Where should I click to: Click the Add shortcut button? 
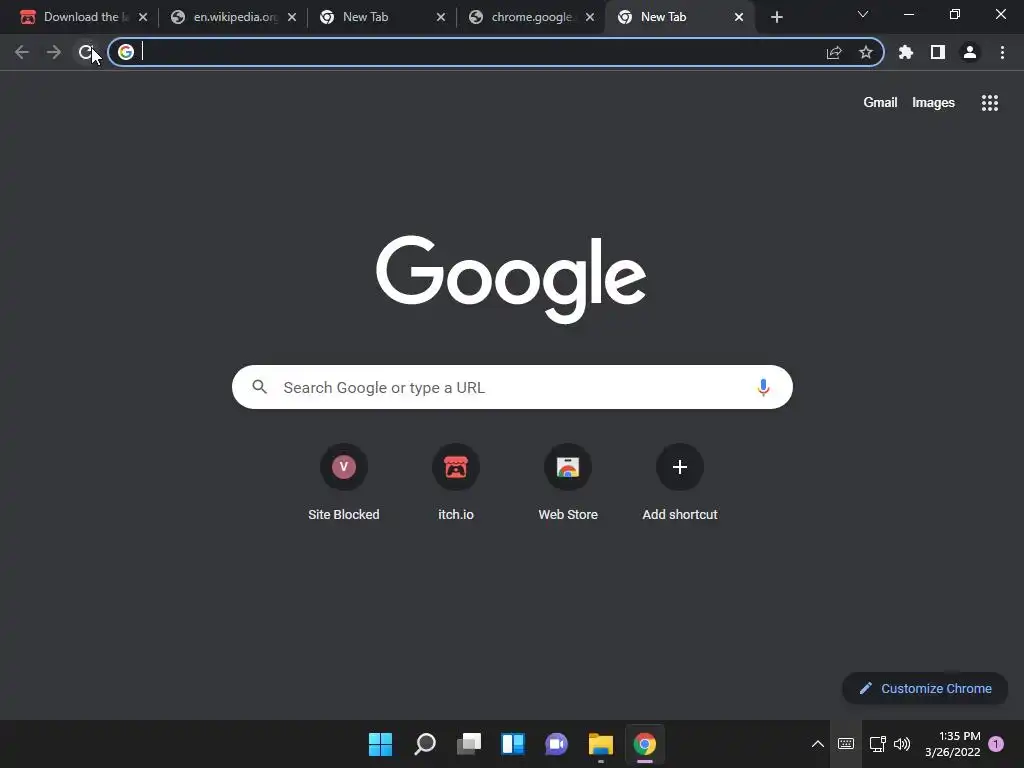[x=680, y=483]
